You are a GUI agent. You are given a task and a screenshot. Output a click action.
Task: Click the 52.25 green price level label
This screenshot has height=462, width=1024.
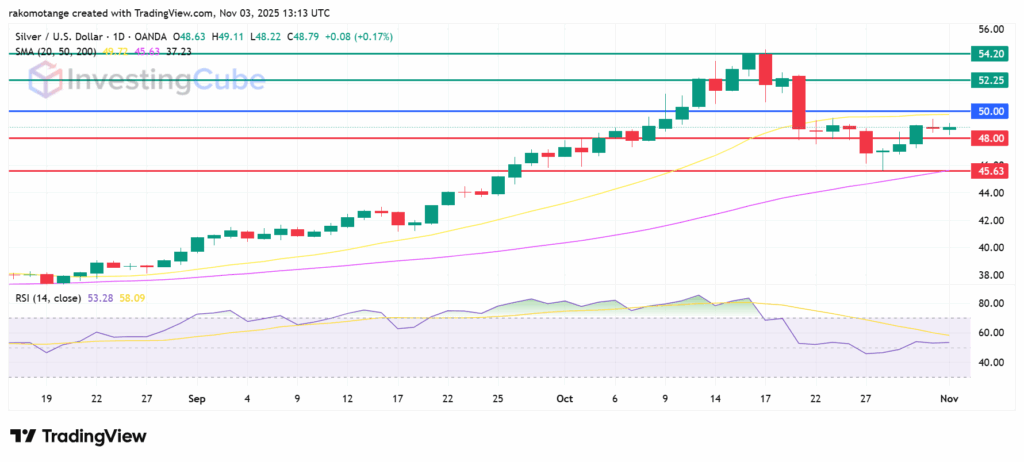(990, 80)
